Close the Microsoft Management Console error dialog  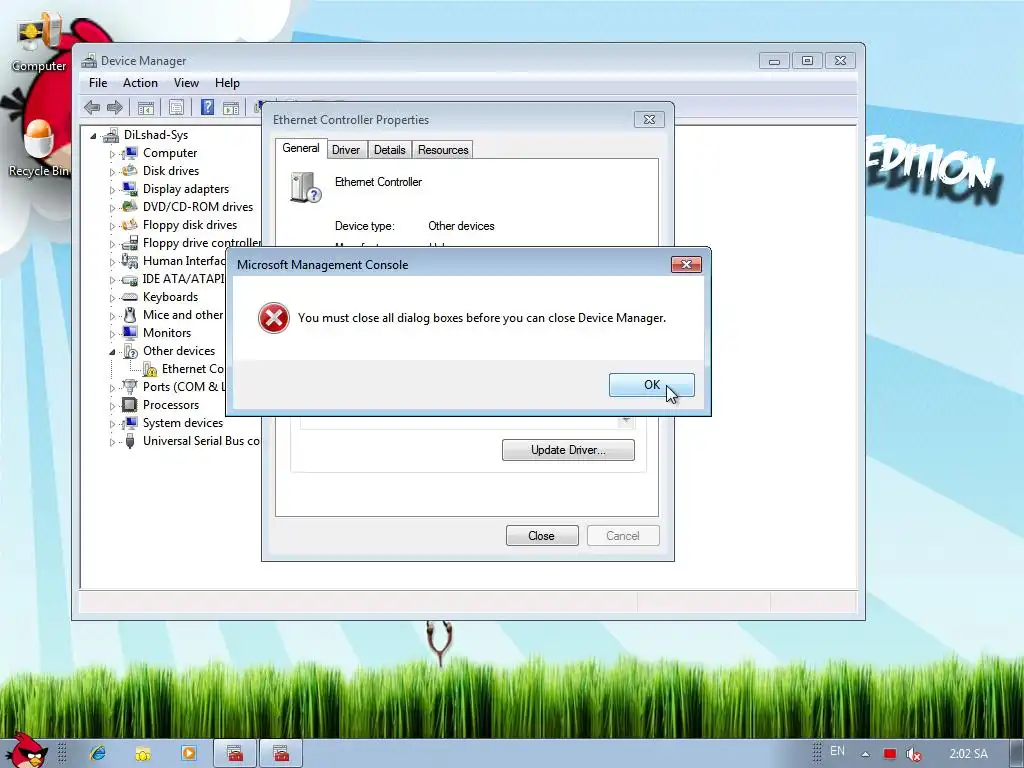pos(686,264)
